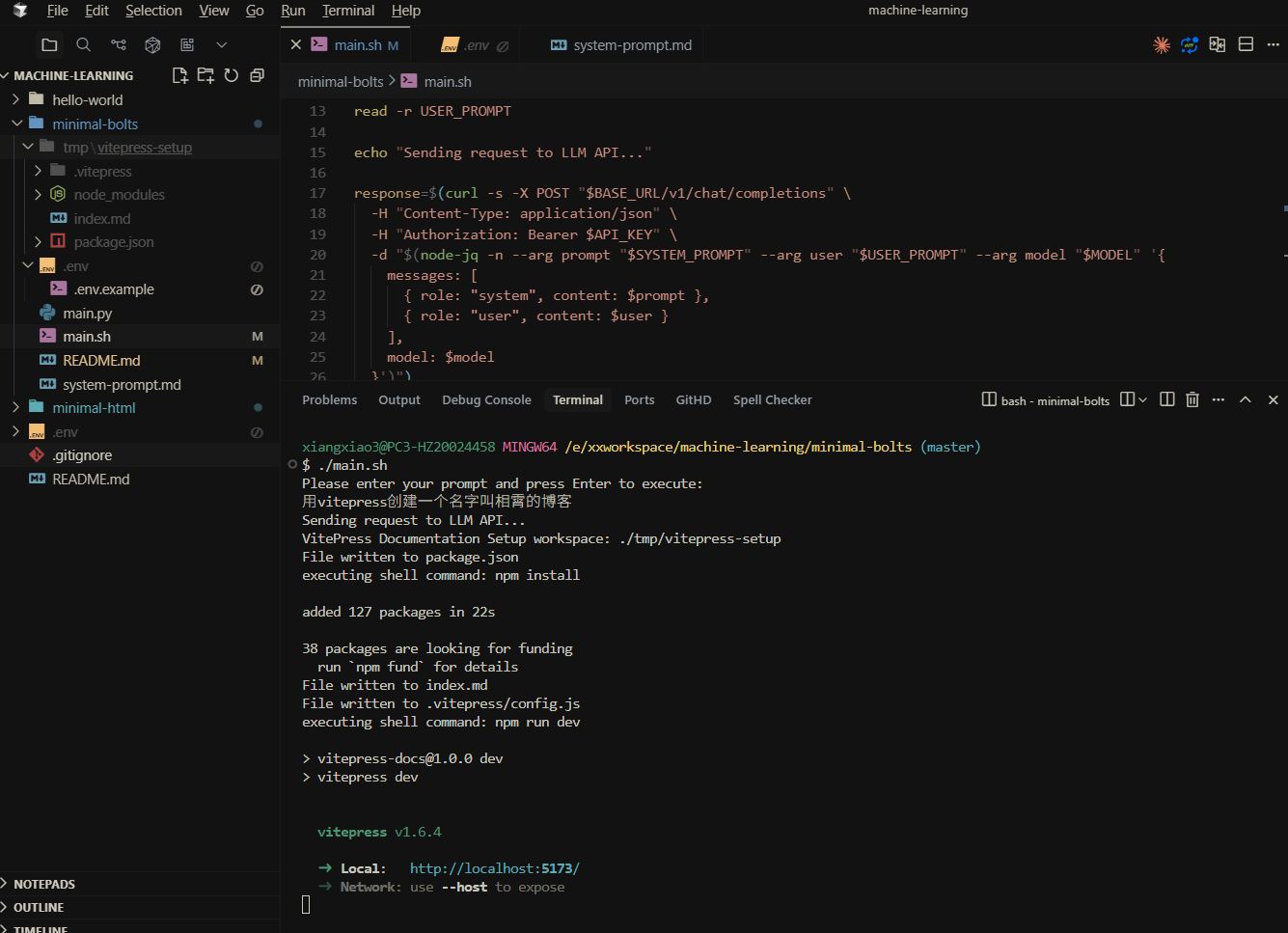
Task: Switch to the GitHD panel tab
Action: coord(694,399)
